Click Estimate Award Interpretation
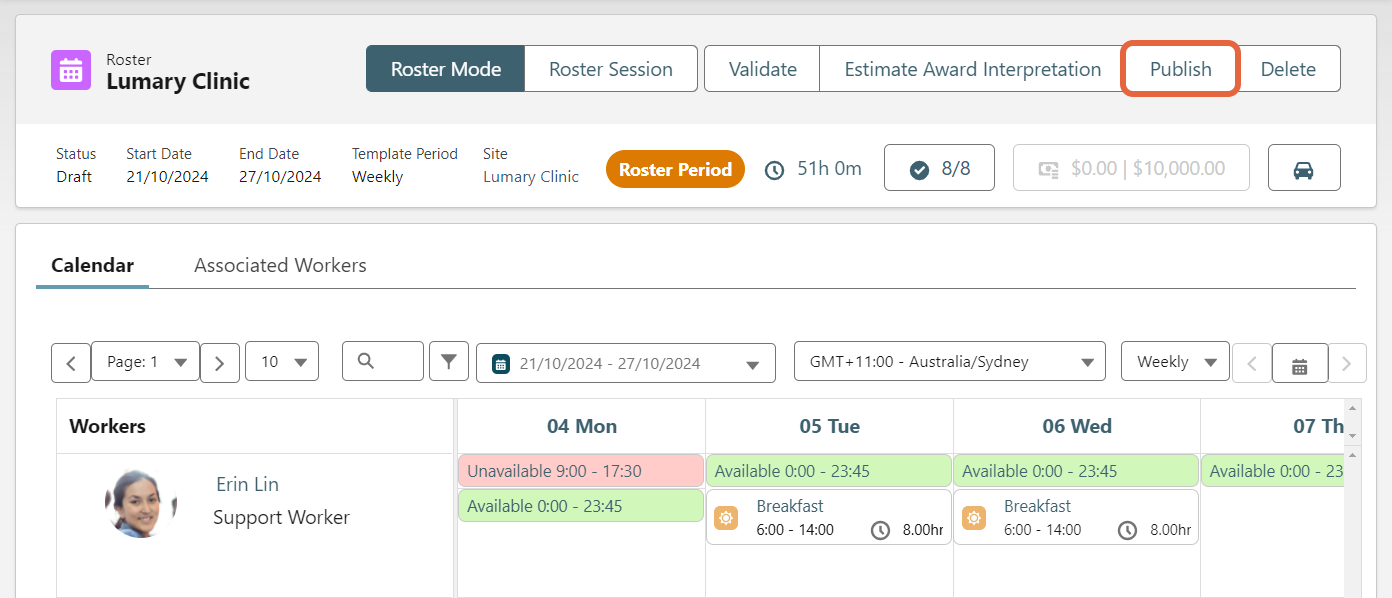Image resolution: width=1392 pixels, height=598 pixels. (x=970, y=68)
